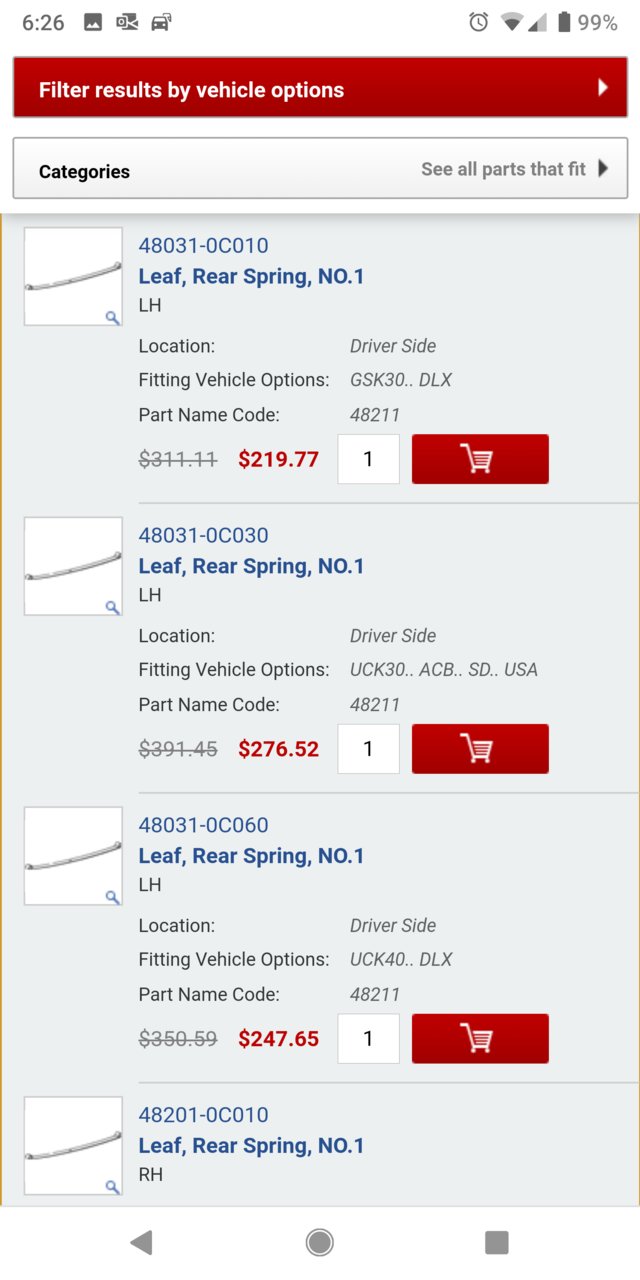
Task: Open part number 48031-0C010 link
Action: pos(203,245)
